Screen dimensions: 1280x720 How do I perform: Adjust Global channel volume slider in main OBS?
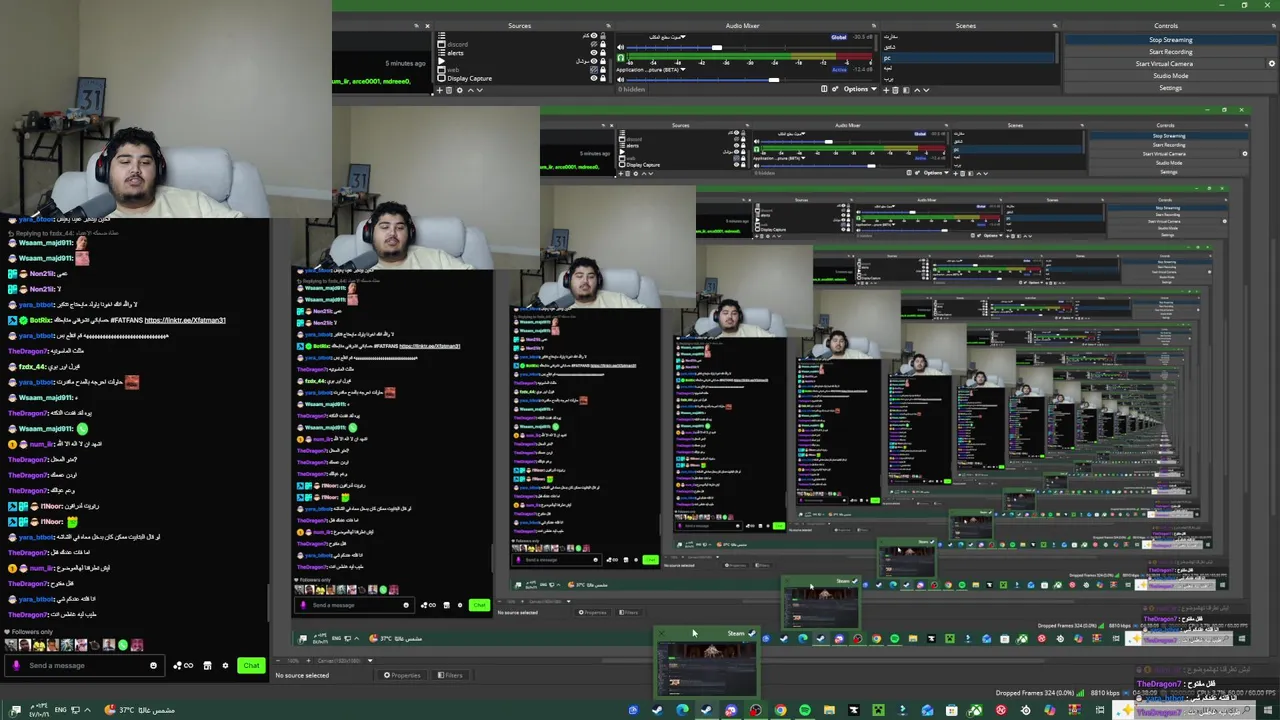pos(716,47)
